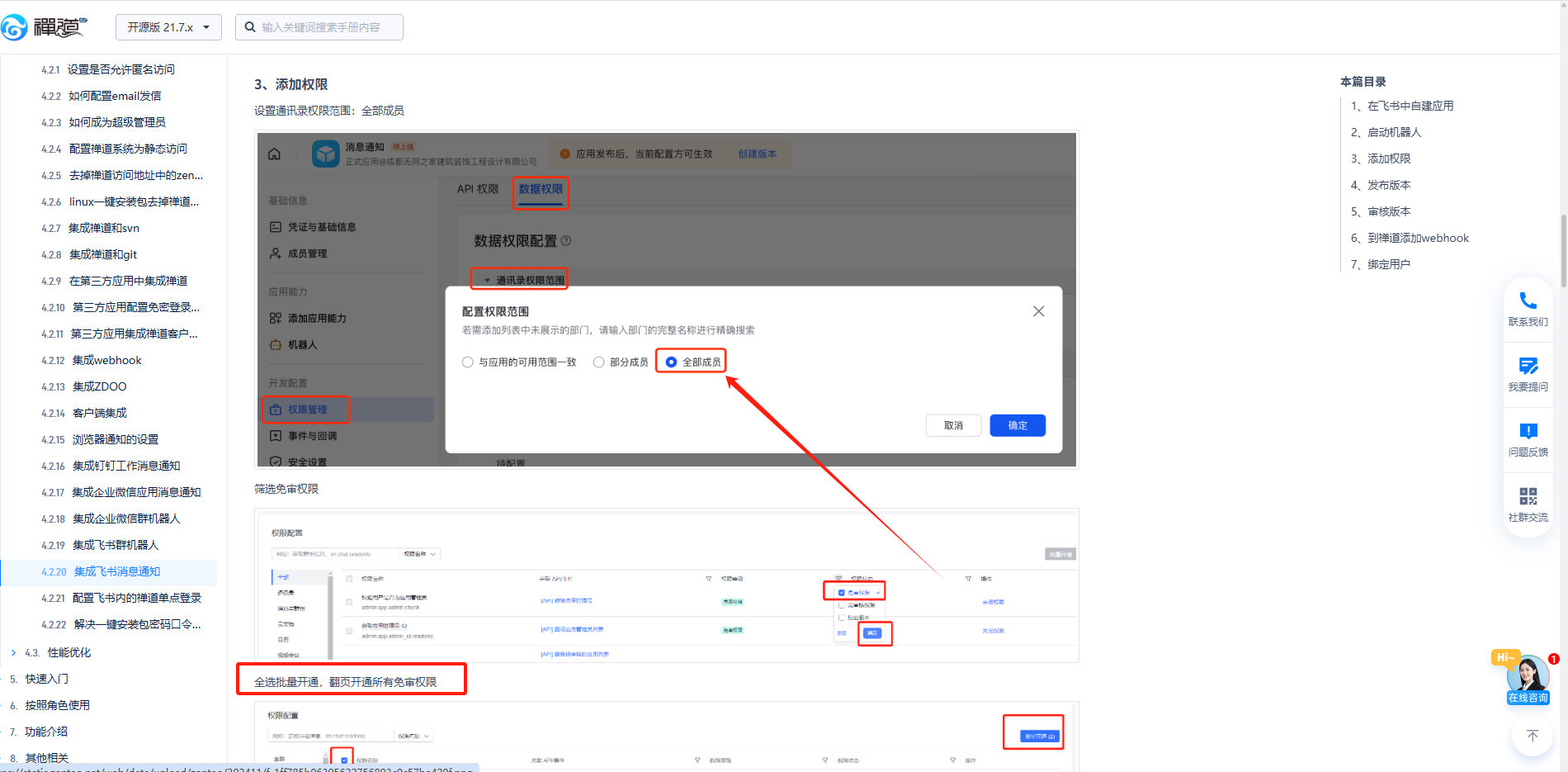Click 创建版本 link in the banner

tap(757, 154)
